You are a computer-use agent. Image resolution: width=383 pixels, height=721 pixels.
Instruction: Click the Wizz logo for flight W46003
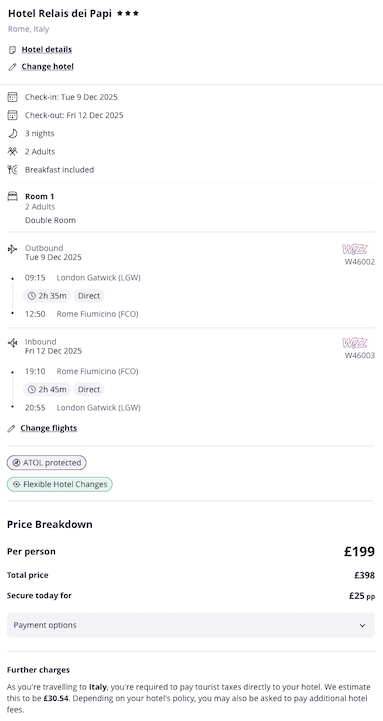coord(354,343)
